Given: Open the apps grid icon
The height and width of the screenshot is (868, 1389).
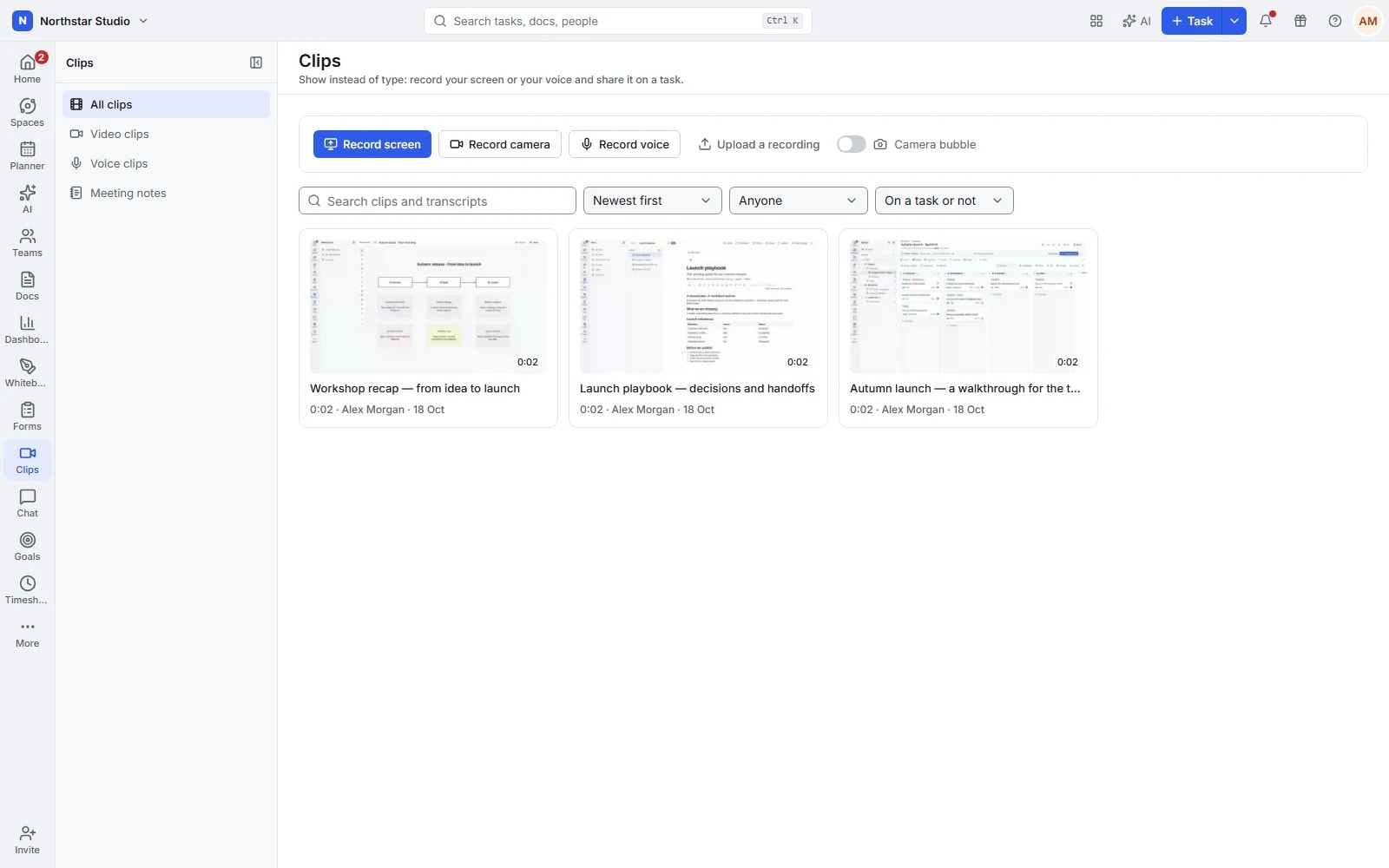Looking at the screenshot, I should tap(1096, 21).
